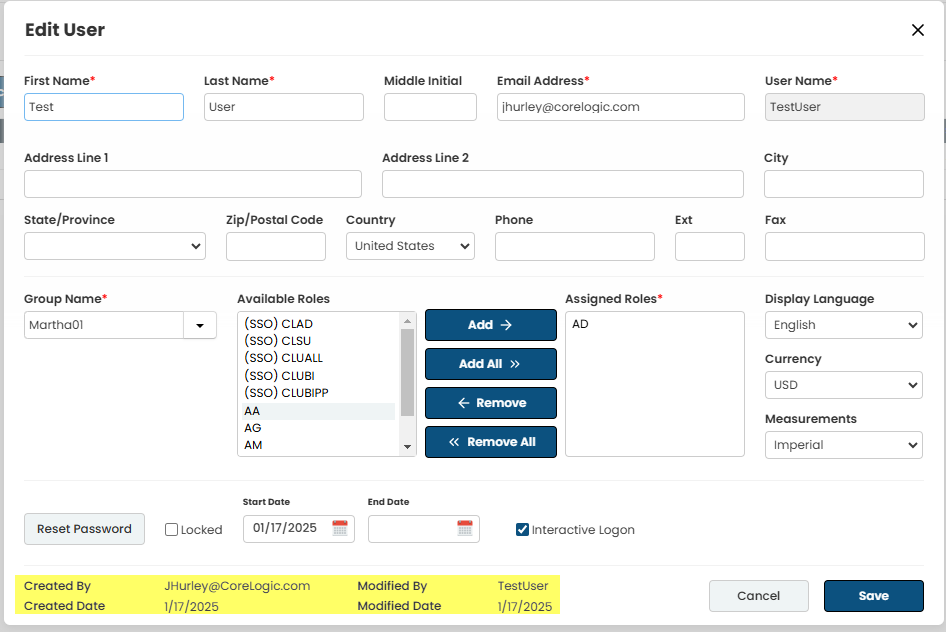Expand the Group Name combo box arrow
946x632 pixels.
click(200, 325)
